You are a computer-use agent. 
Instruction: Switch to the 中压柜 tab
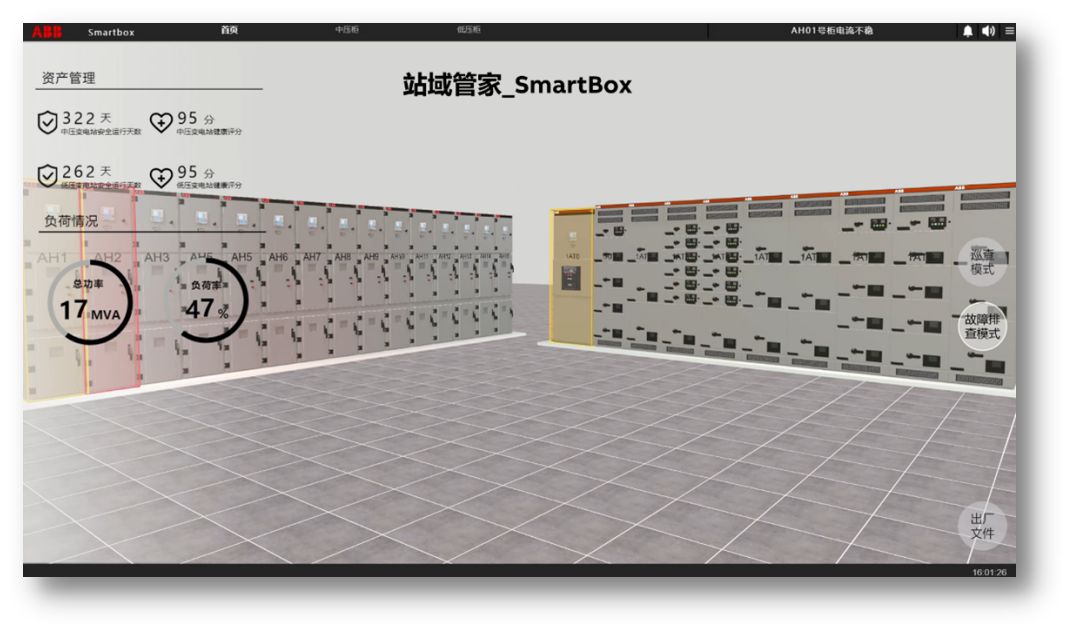pos(347,30)
